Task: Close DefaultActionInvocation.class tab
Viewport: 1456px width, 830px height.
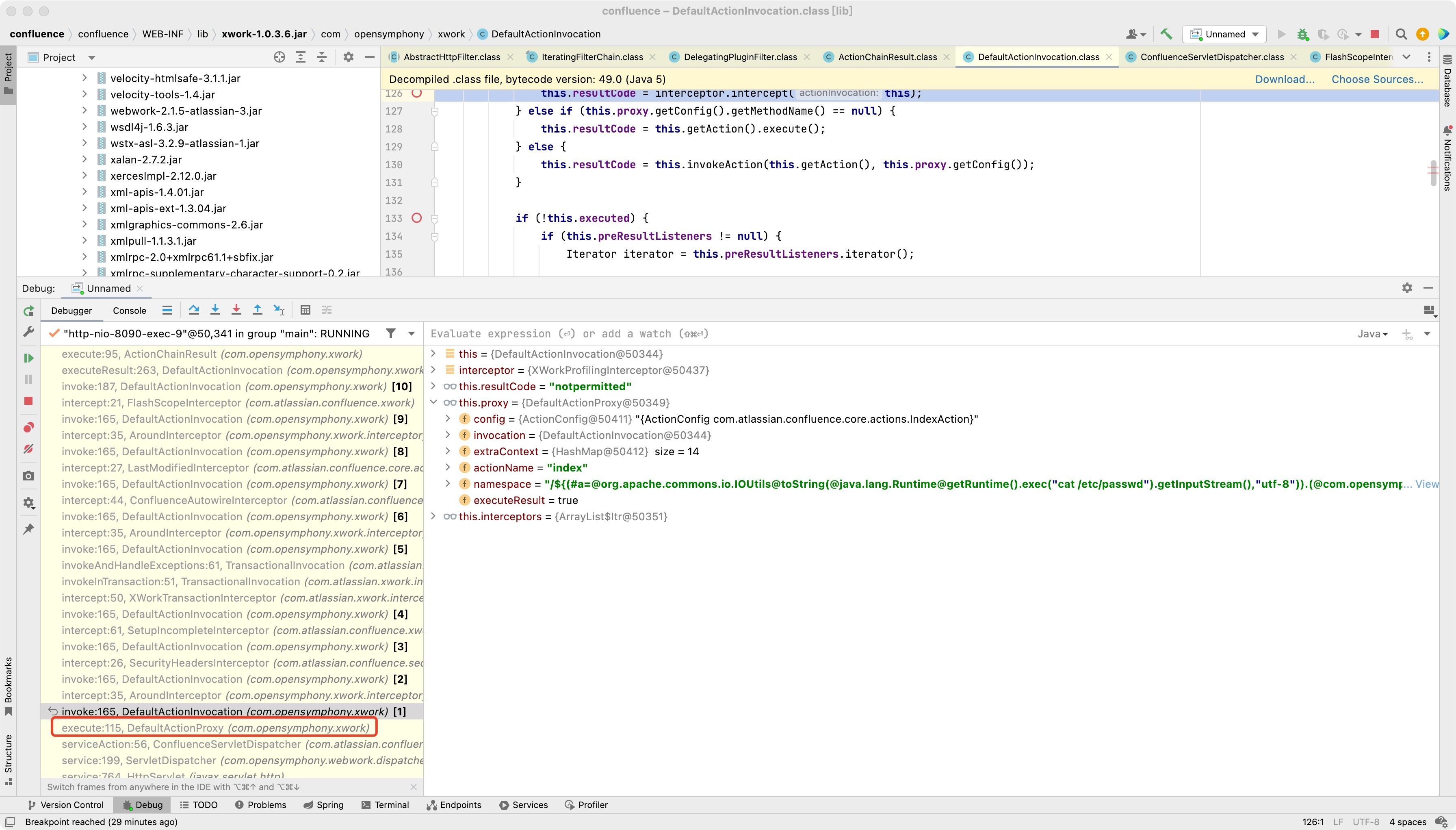Action: click(1109, 57)
